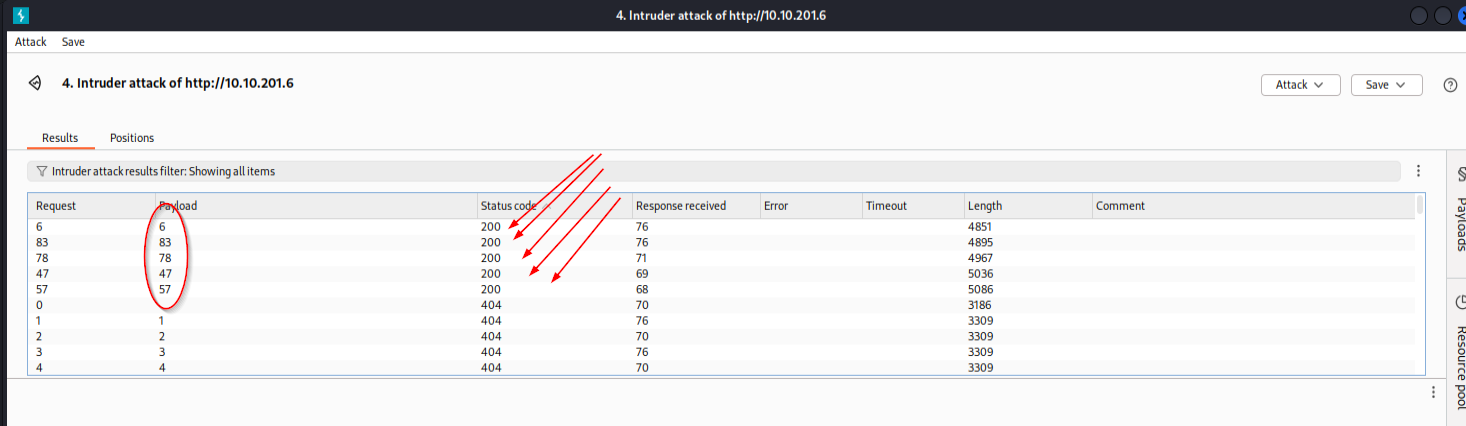Image resolution: width=1466 pixels, height=426 pixels.
Task: Switch to the Positions tab
Action: coord(132,138)
